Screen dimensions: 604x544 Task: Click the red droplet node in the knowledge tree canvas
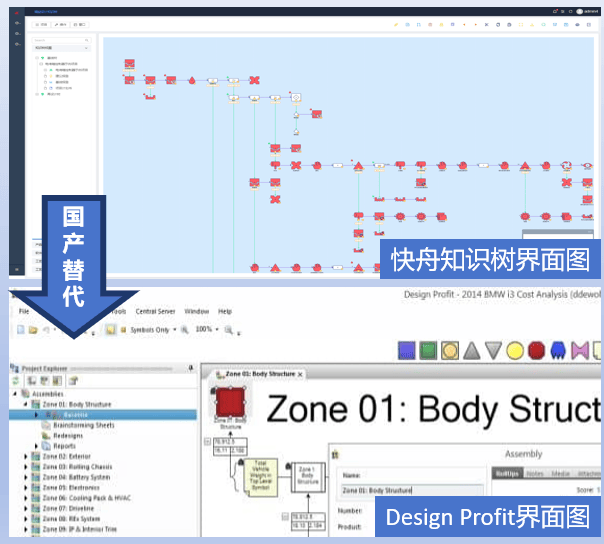(191, 80)
